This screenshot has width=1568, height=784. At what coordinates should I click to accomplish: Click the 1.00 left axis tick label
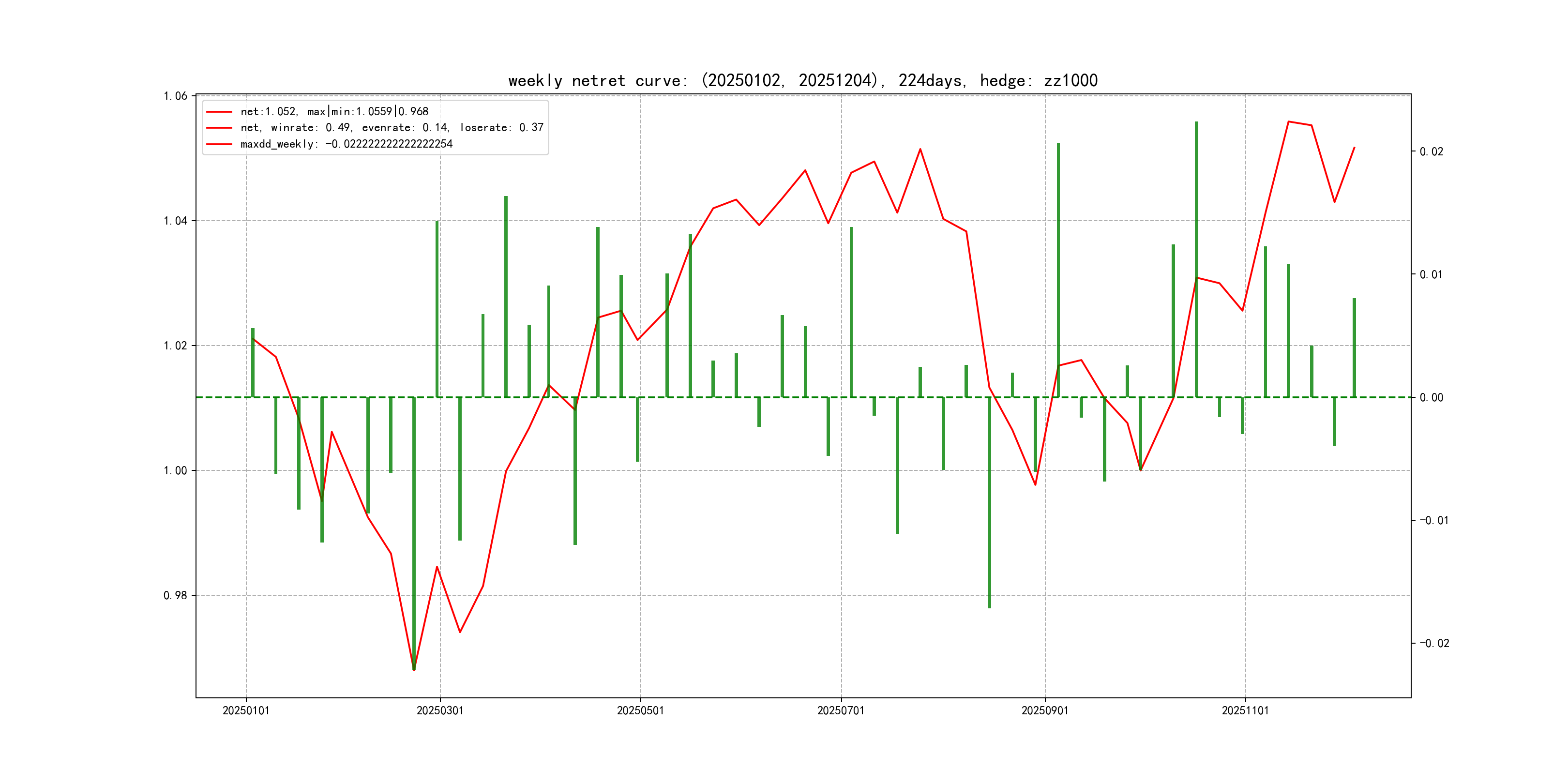tap(175, 470)
